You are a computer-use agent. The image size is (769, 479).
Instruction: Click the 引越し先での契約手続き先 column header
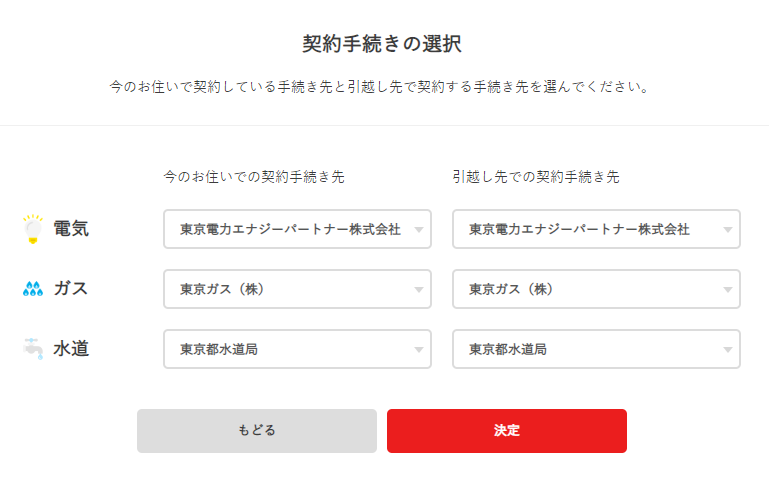536,176
